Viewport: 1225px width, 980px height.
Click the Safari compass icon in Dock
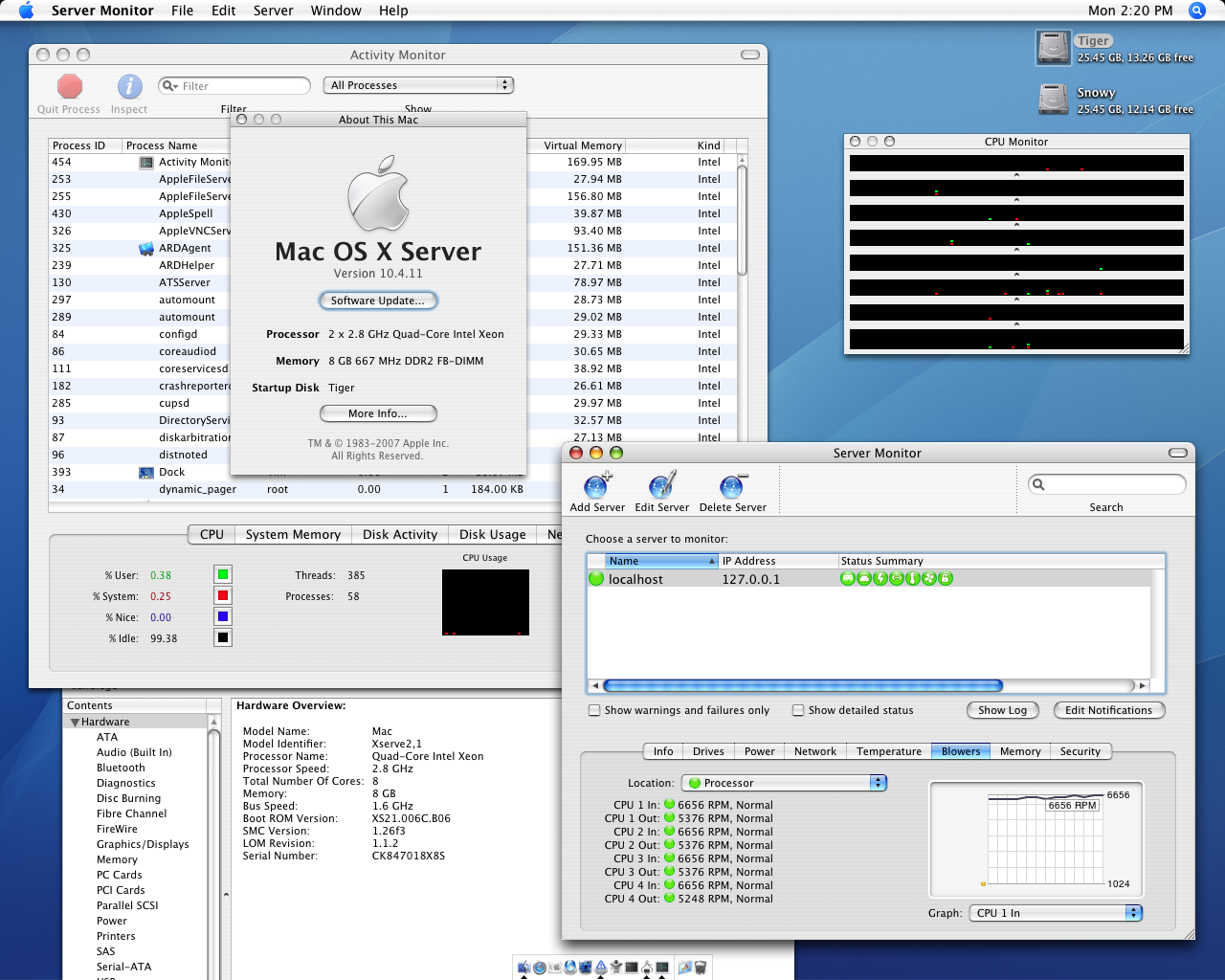coord(540,968)
